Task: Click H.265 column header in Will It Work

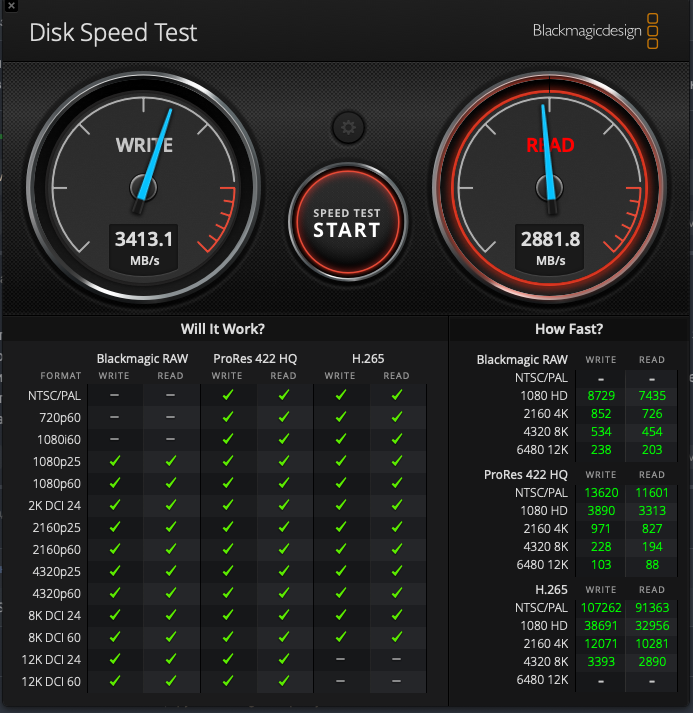Action: pyautogui.click(x=368, y=359)
